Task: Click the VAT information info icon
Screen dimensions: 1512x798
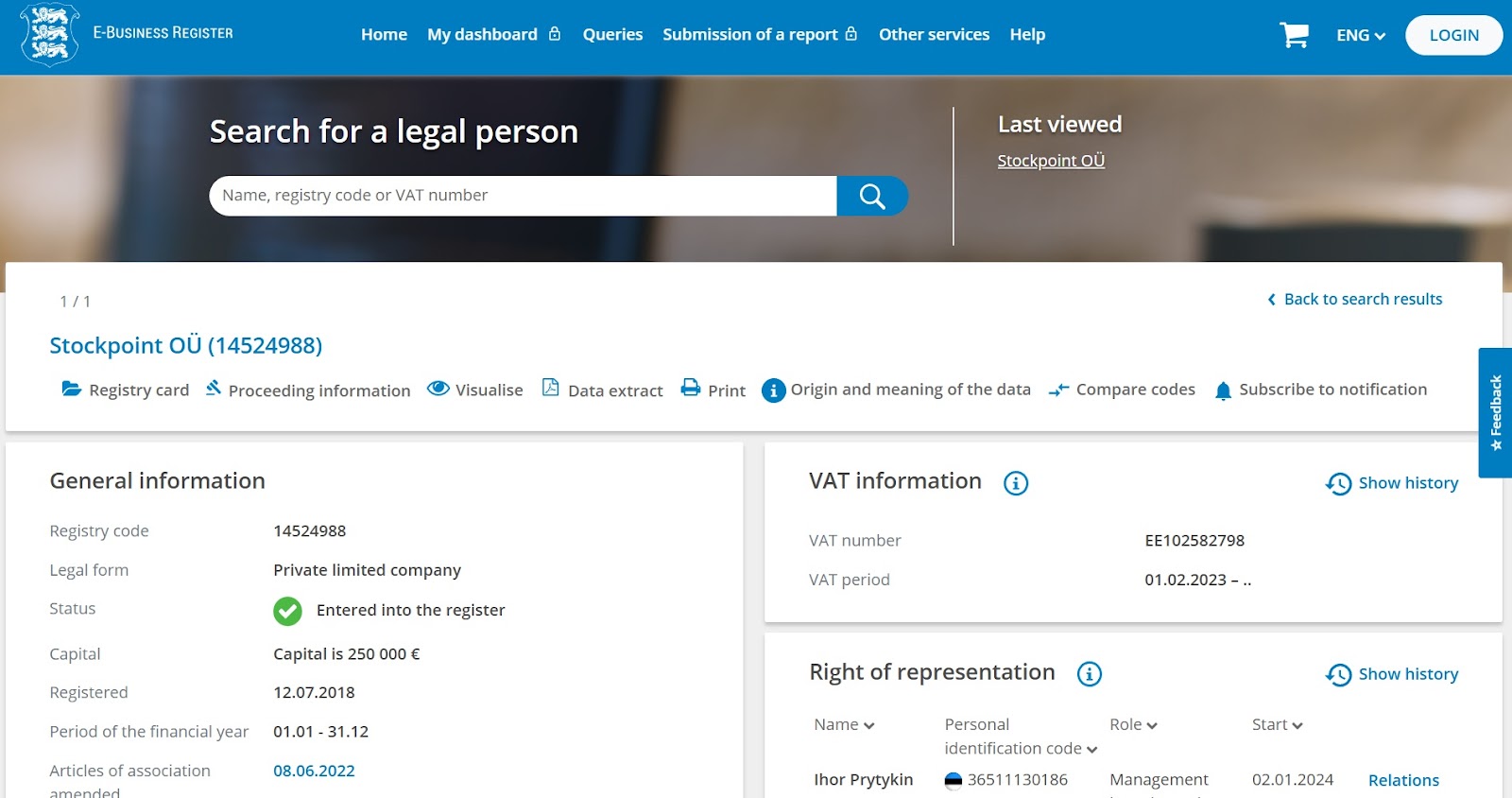Action: (1016, 483)
